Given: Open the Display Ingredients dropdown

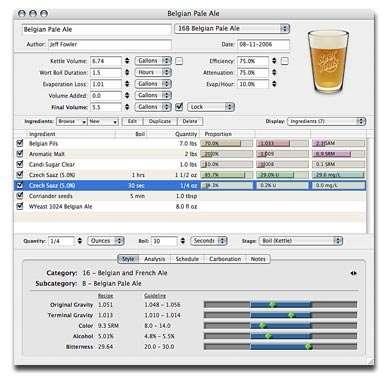Looking at the screenshot, I should (326, 122).
